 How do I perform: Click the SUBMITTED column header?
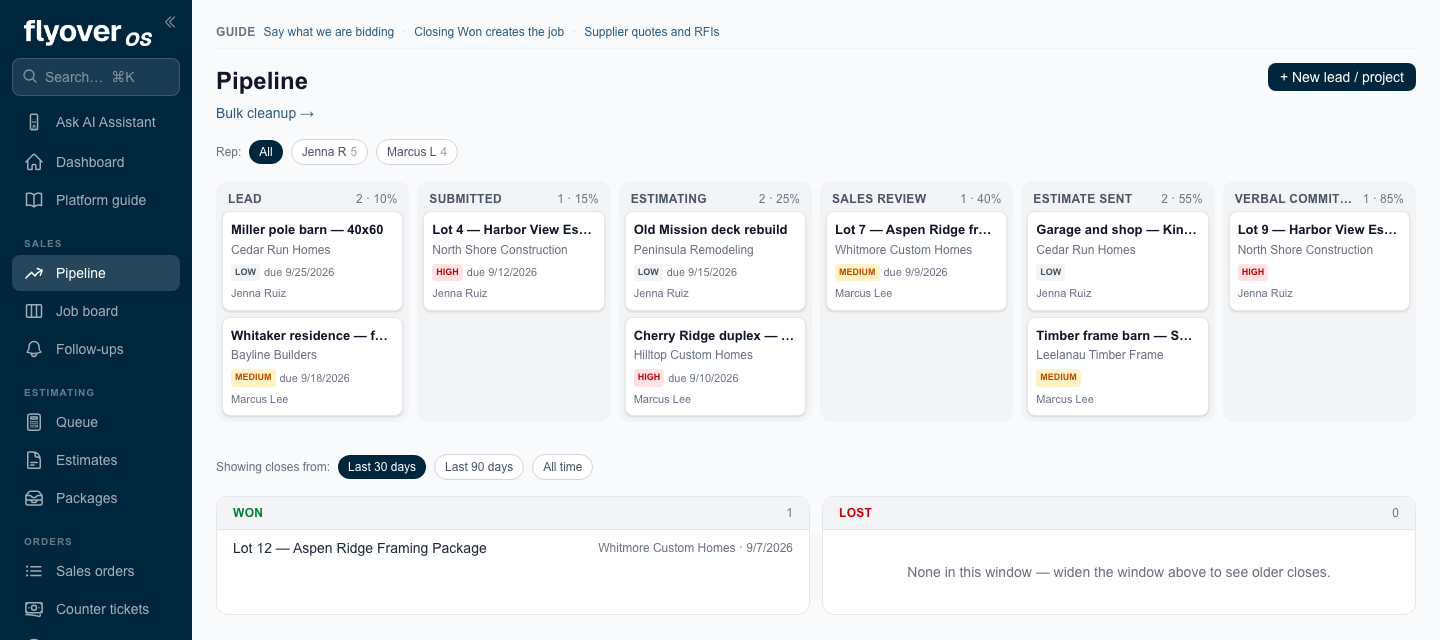[x=465, y=199]
